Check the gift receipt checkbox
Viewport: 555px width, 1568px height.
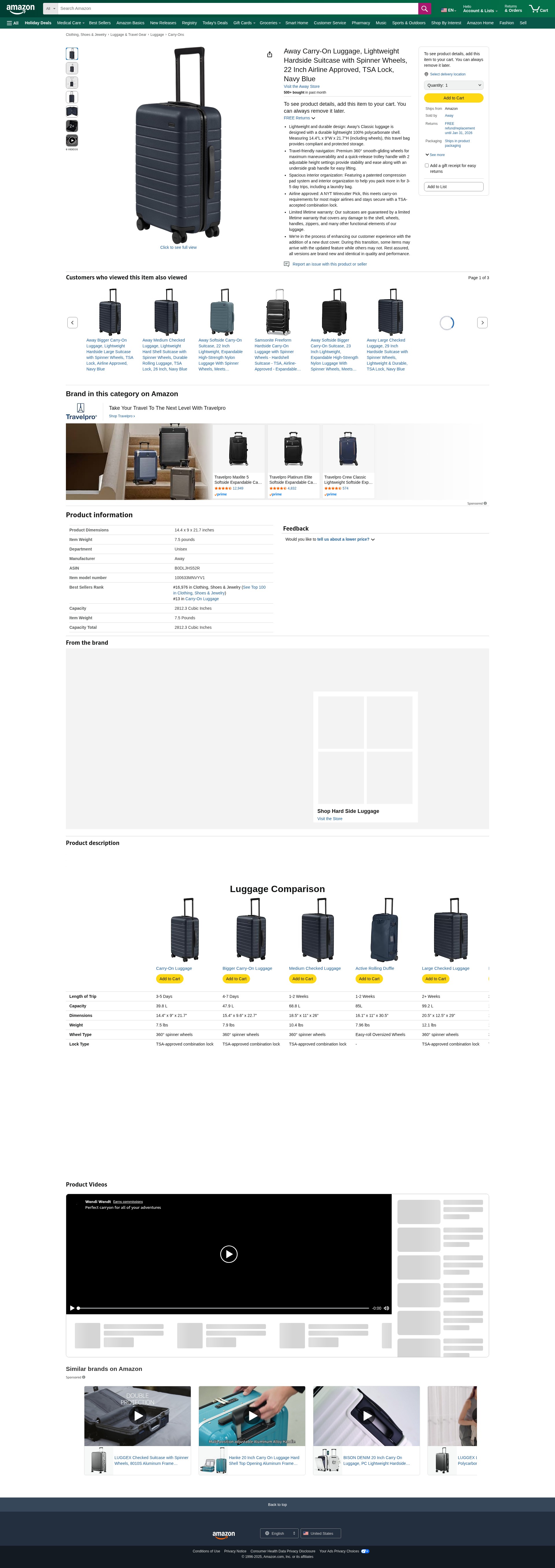pos(427,166)
